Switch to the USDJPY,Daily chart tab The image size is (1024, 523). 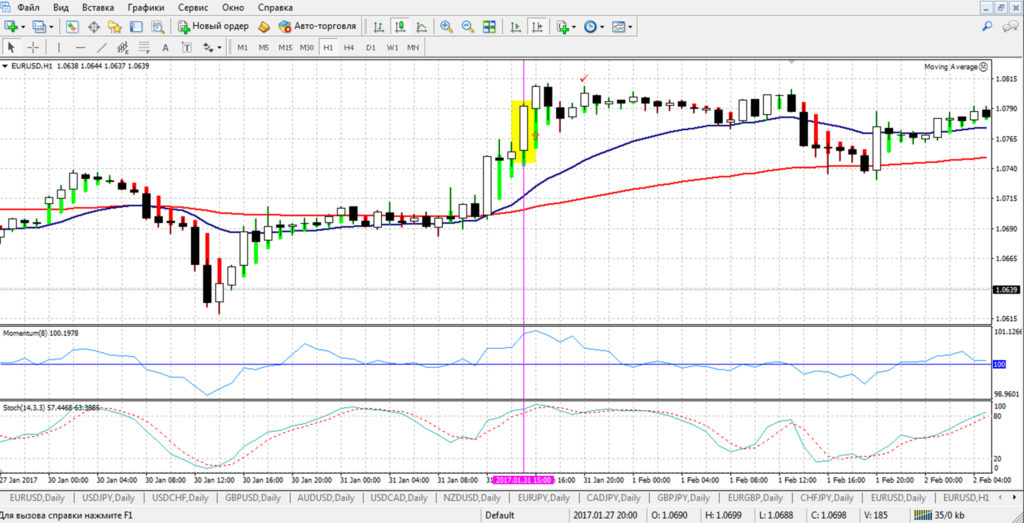108,498
